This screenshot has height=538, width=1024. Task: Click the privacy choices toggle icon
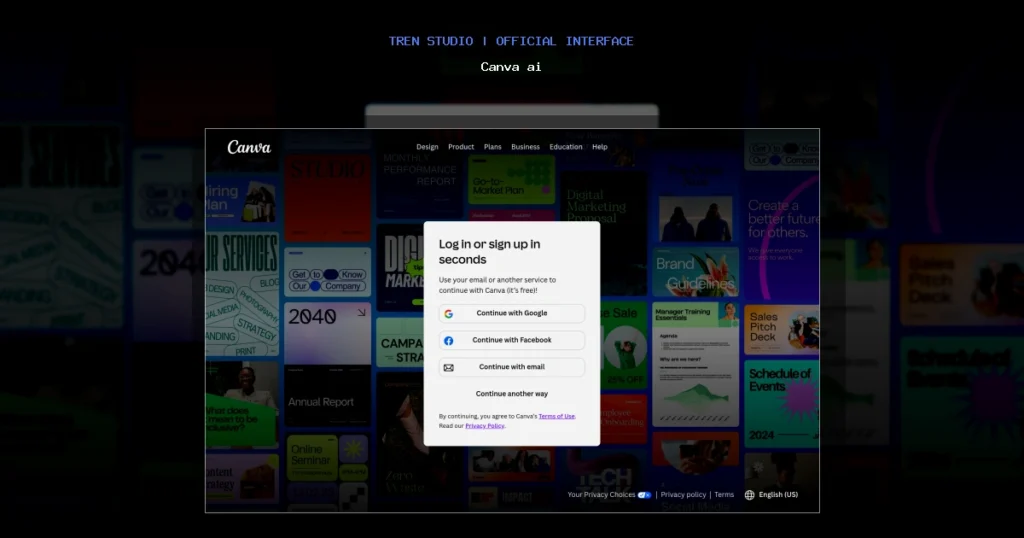point(644,495)
